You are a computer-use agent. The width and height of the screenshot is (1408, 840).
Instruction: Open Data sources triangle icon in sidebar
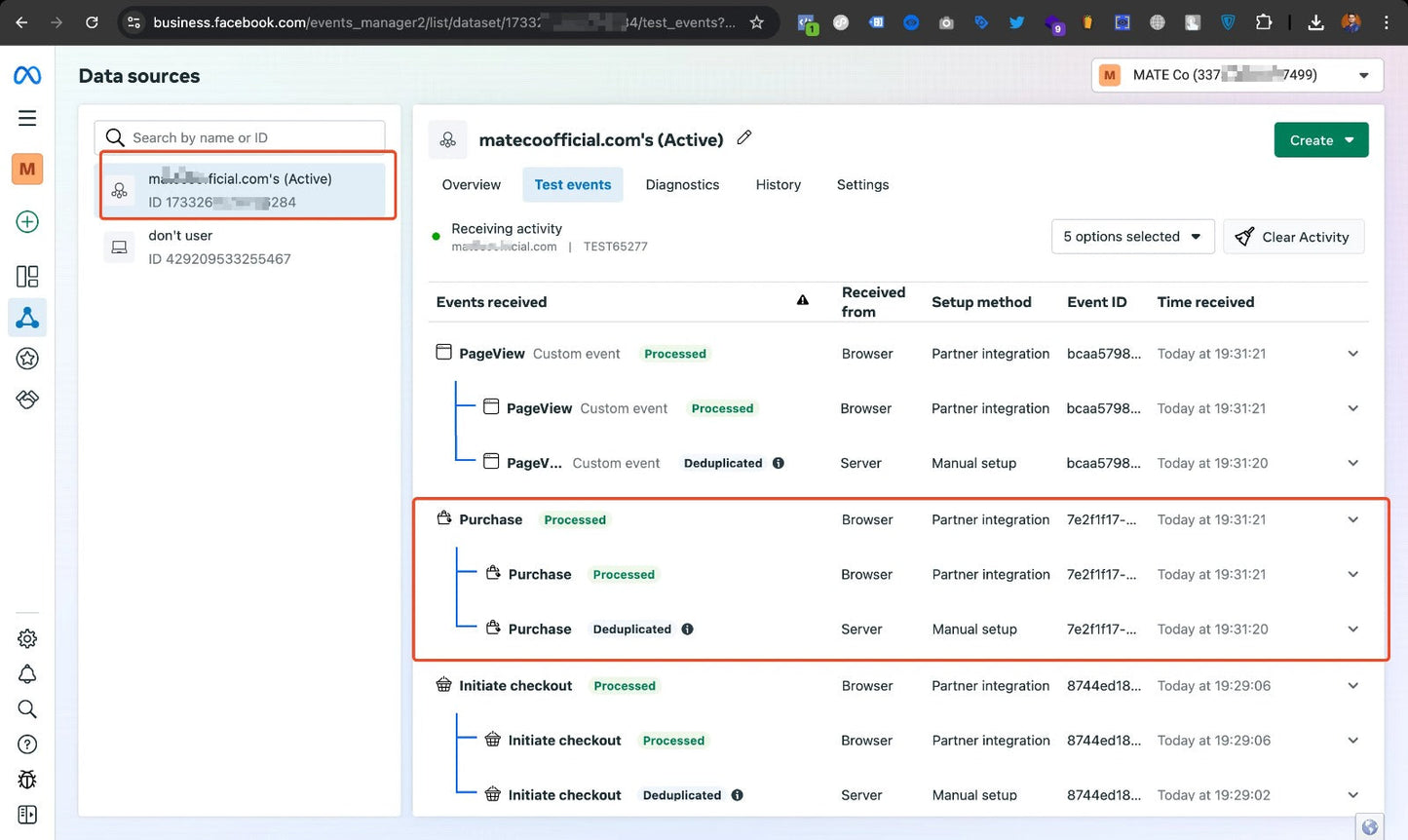tap(27, 318)
